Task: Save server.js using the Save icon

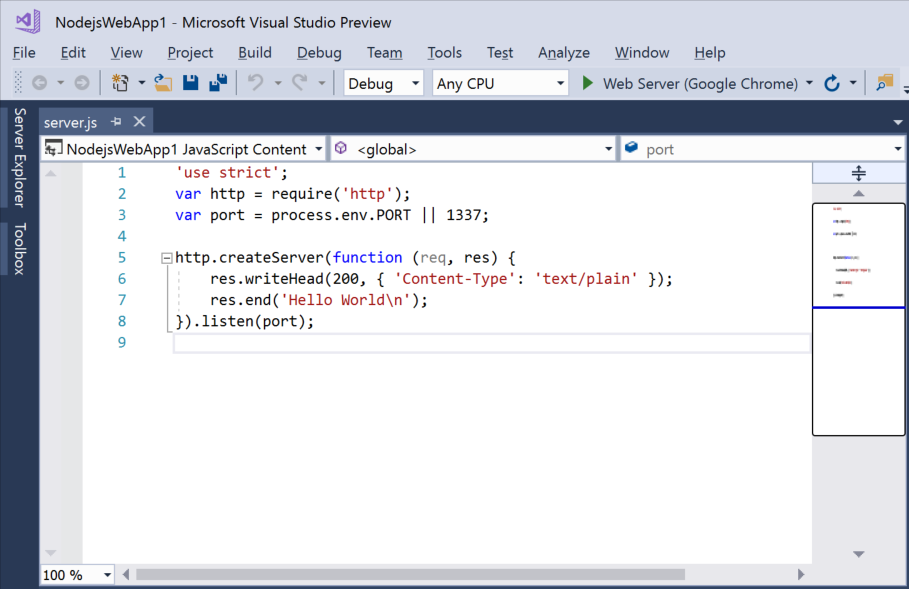Action: pyautogui.click(x=190, y=83)
